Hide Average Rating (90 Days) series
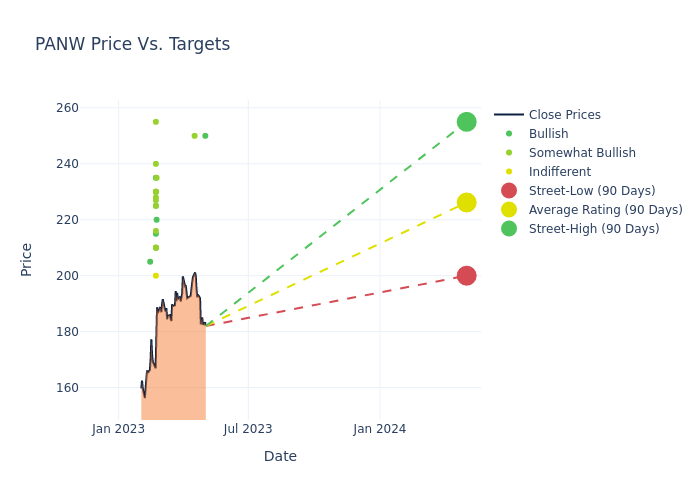This screenshot has width=700, height=500. coord(605,210)
